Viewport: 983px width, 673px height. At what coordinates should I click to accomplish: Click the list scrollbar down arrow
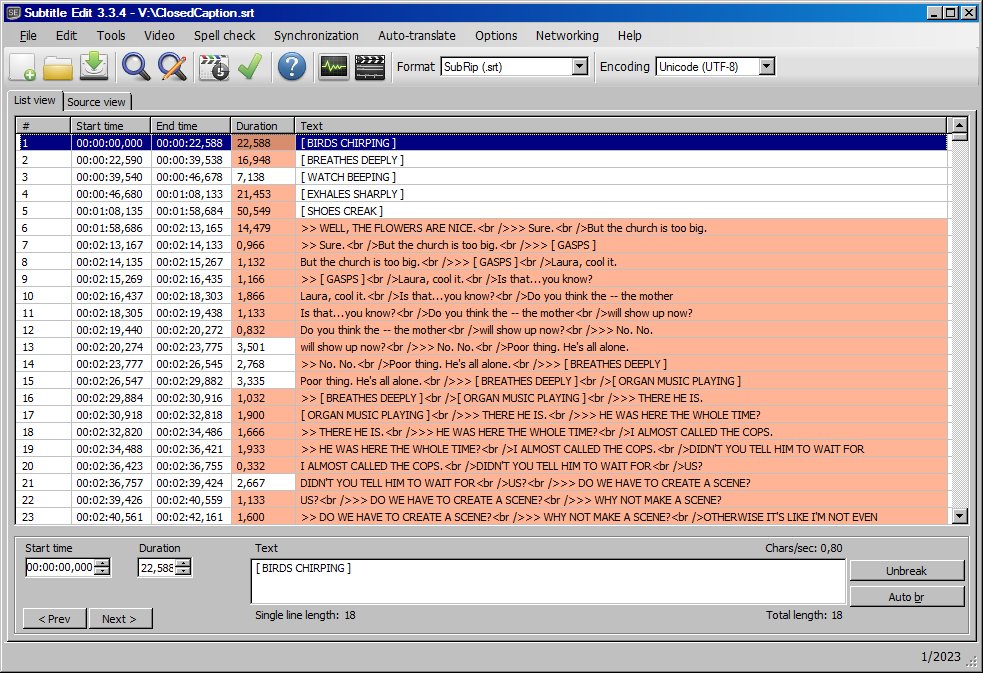960,516
